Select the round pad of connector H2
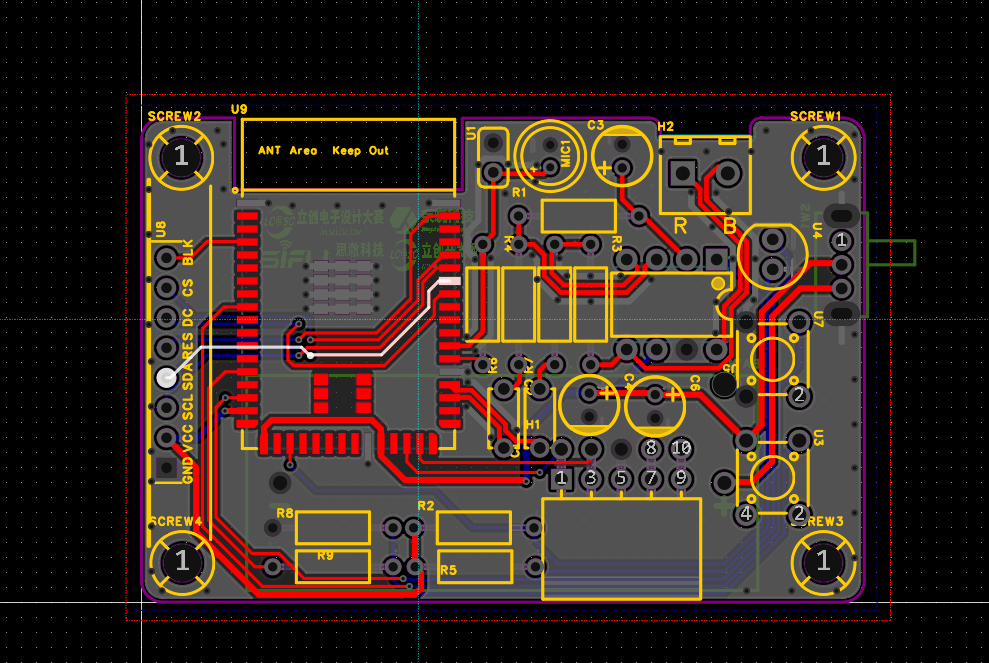Screen dimensions: 989x663 coord(728,173)
